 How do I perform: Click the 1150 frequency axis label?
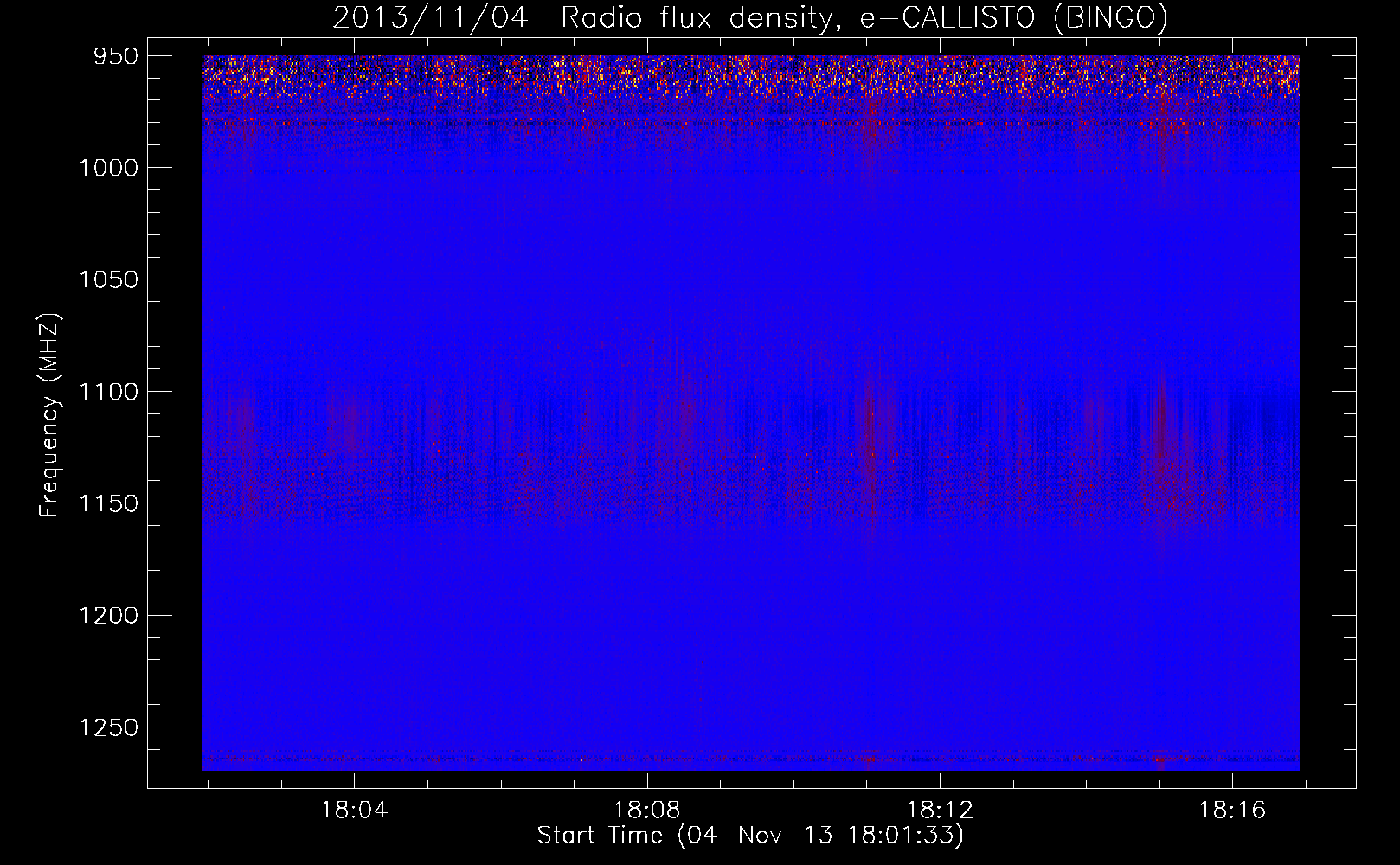click(109, 503)
